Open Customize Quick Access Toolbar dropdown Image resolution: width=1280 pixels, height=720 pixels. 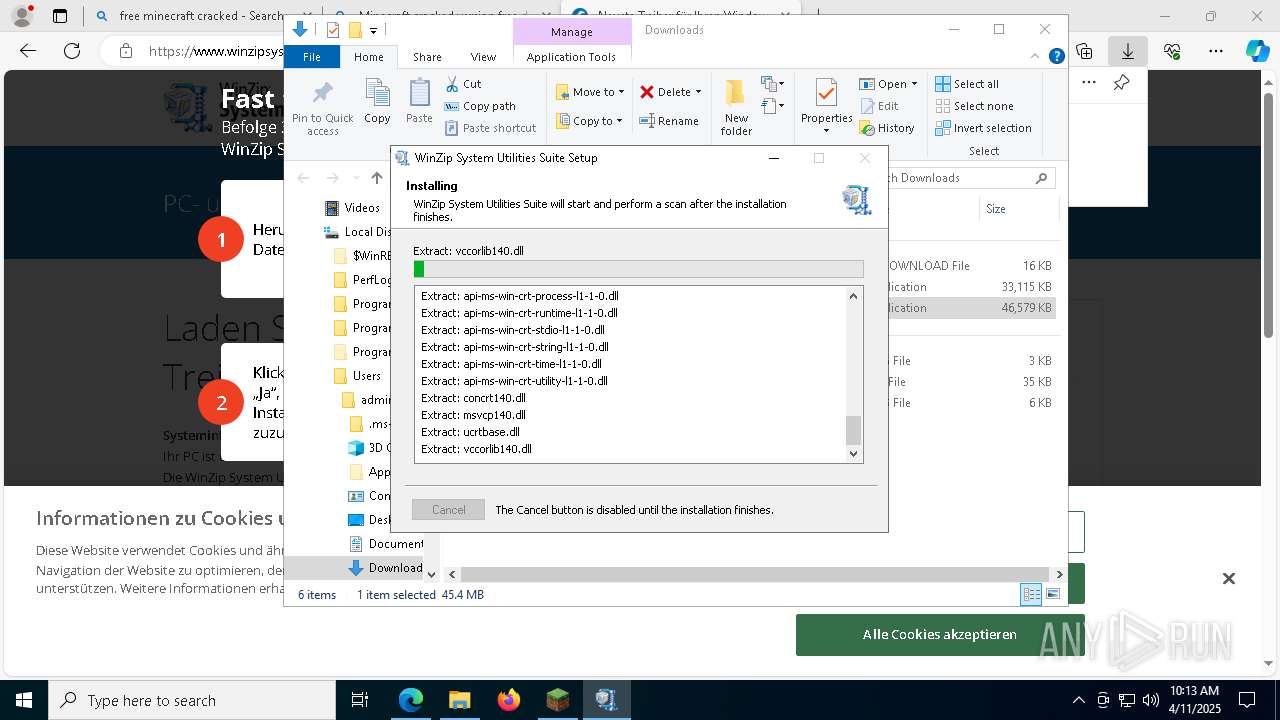coord(373,31)
